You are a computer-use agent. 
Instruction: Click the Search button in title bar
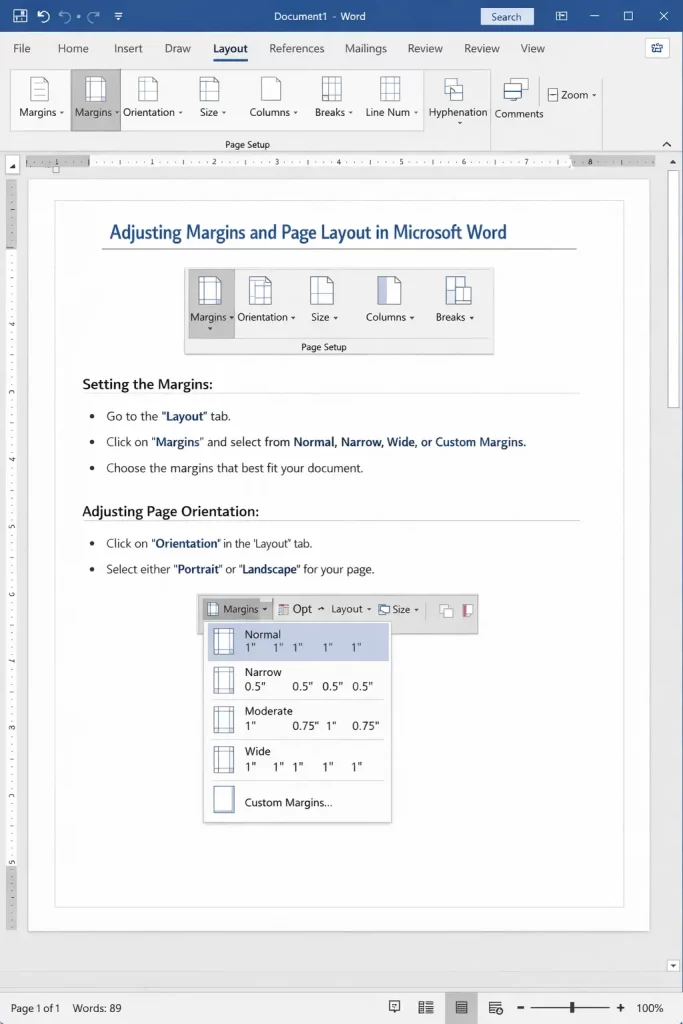tap(507, 16)
